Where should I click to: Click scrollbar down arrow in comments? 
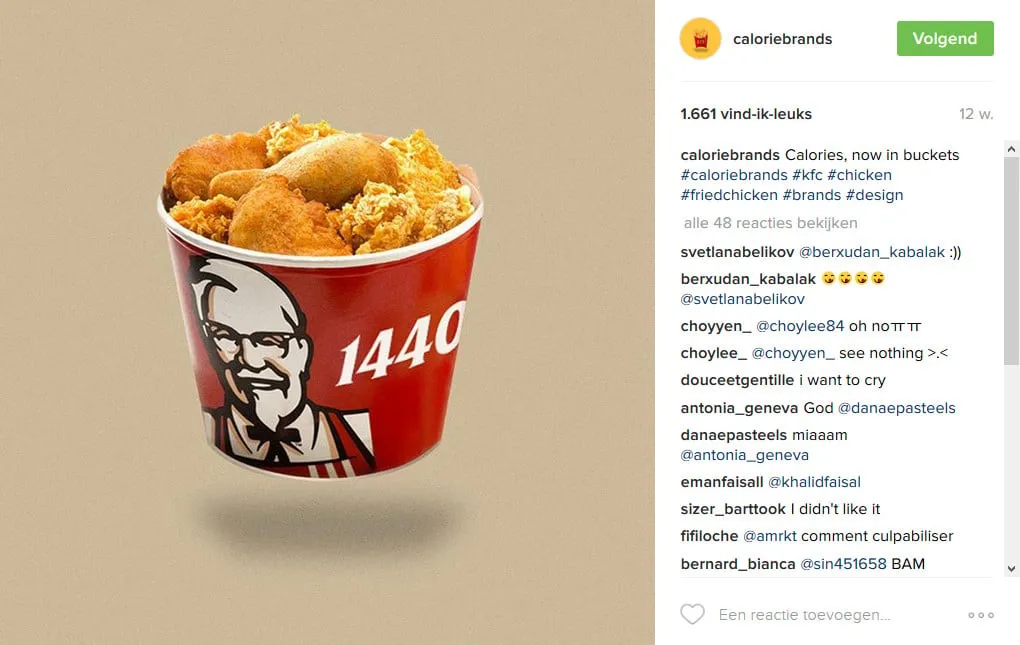(x=1011, y=568)
